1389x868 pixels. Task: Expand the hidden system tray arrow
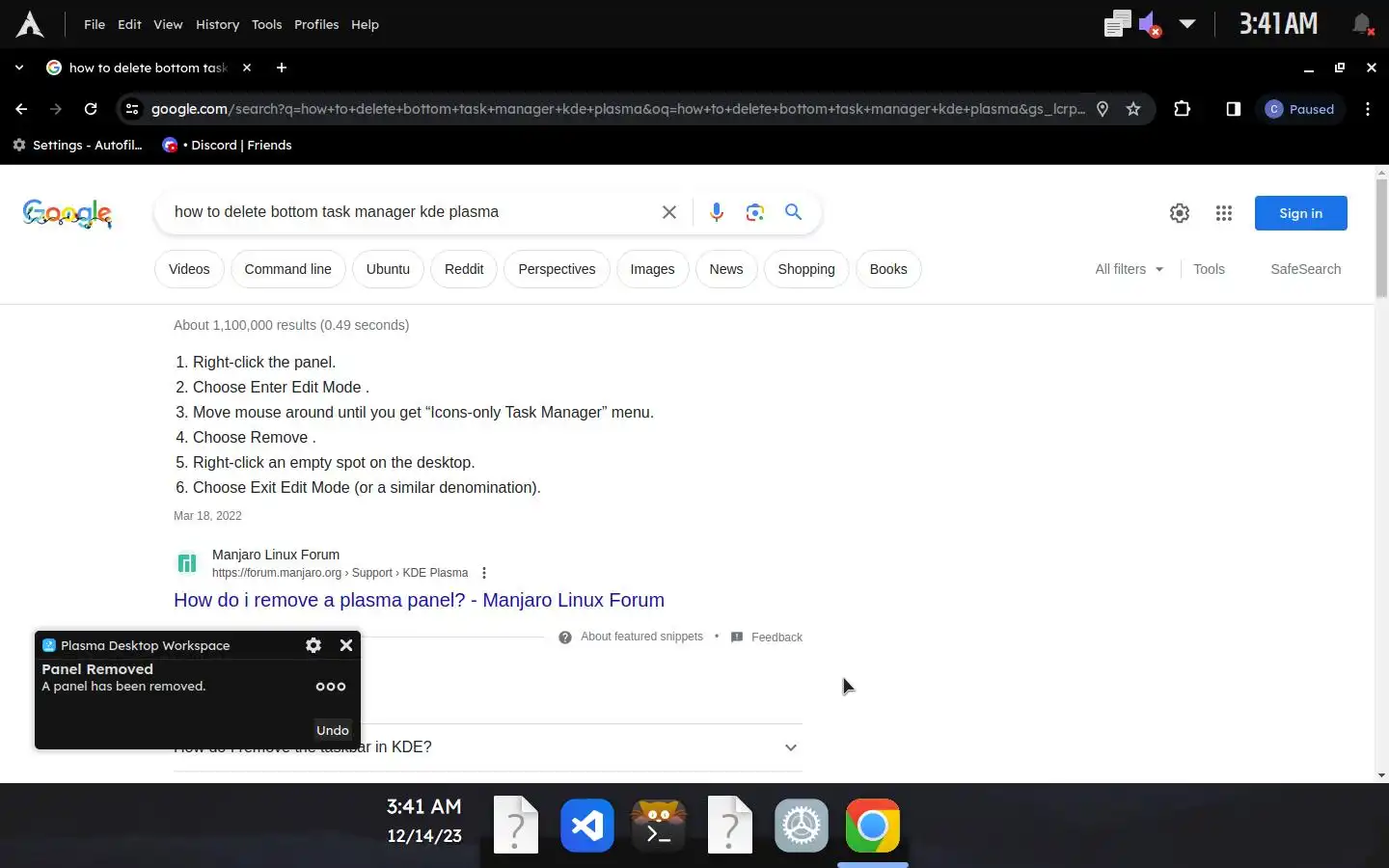click(x=1187, y=24)
